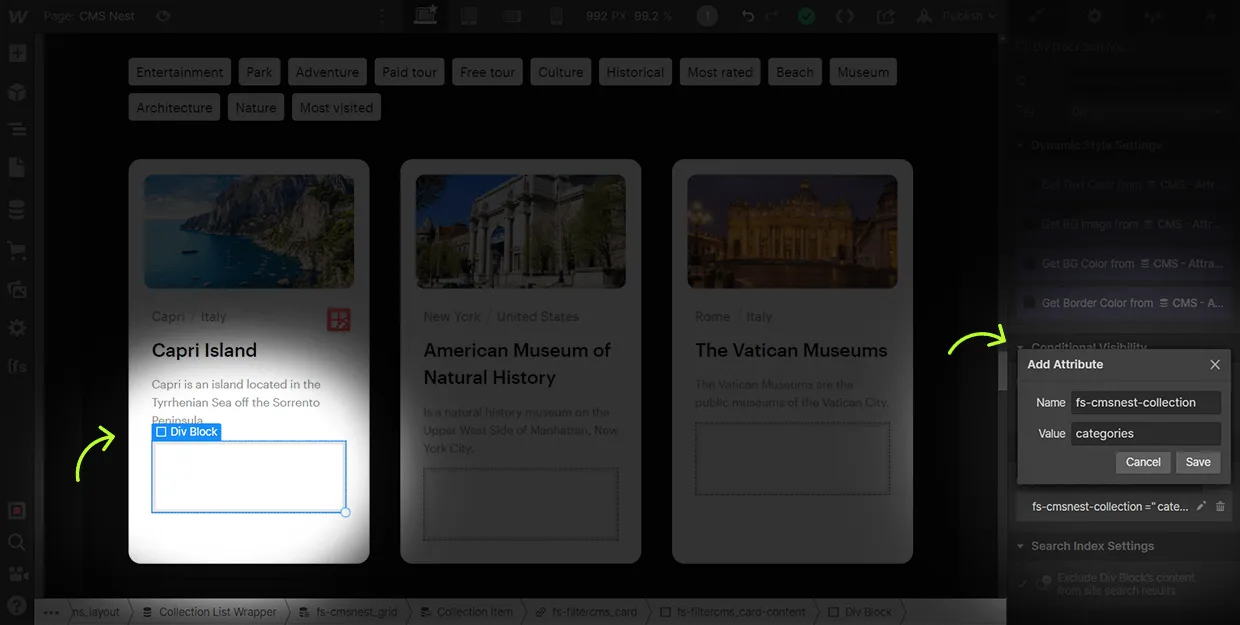Image resolution: width=1240 pixels, height=625 pixels.
Task: Open the canvas options three-dot menu
Action: [x=380, y=16]
